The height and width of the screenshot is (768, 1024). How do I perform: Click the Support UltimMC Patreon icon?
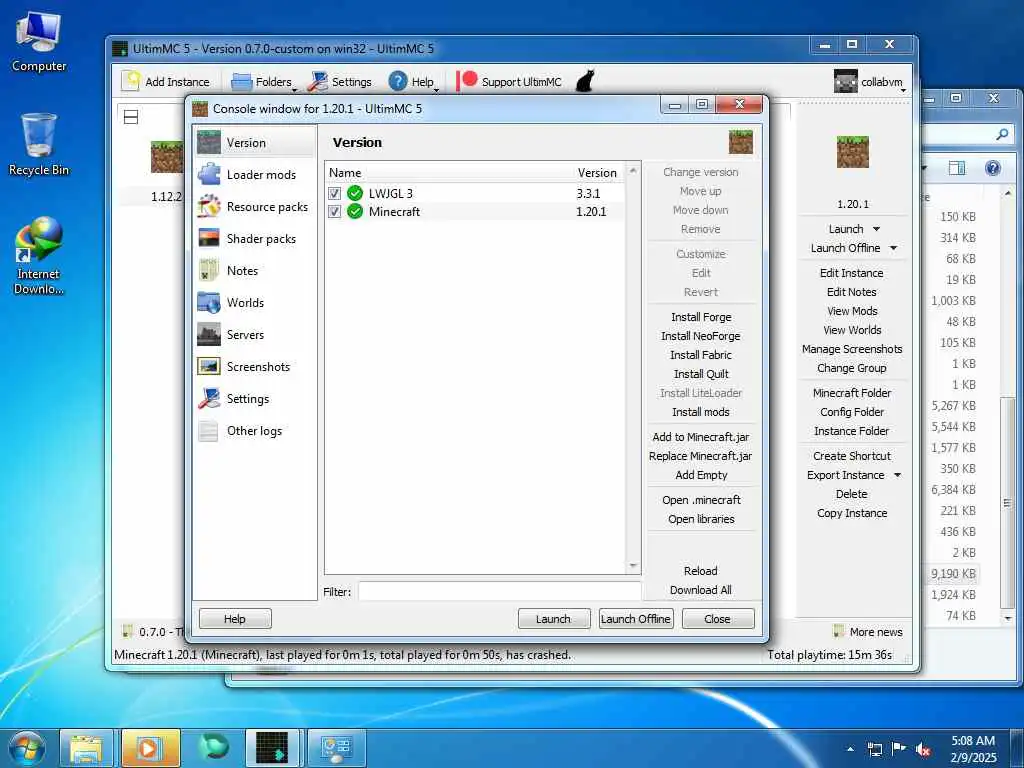(x=467, y=81)
